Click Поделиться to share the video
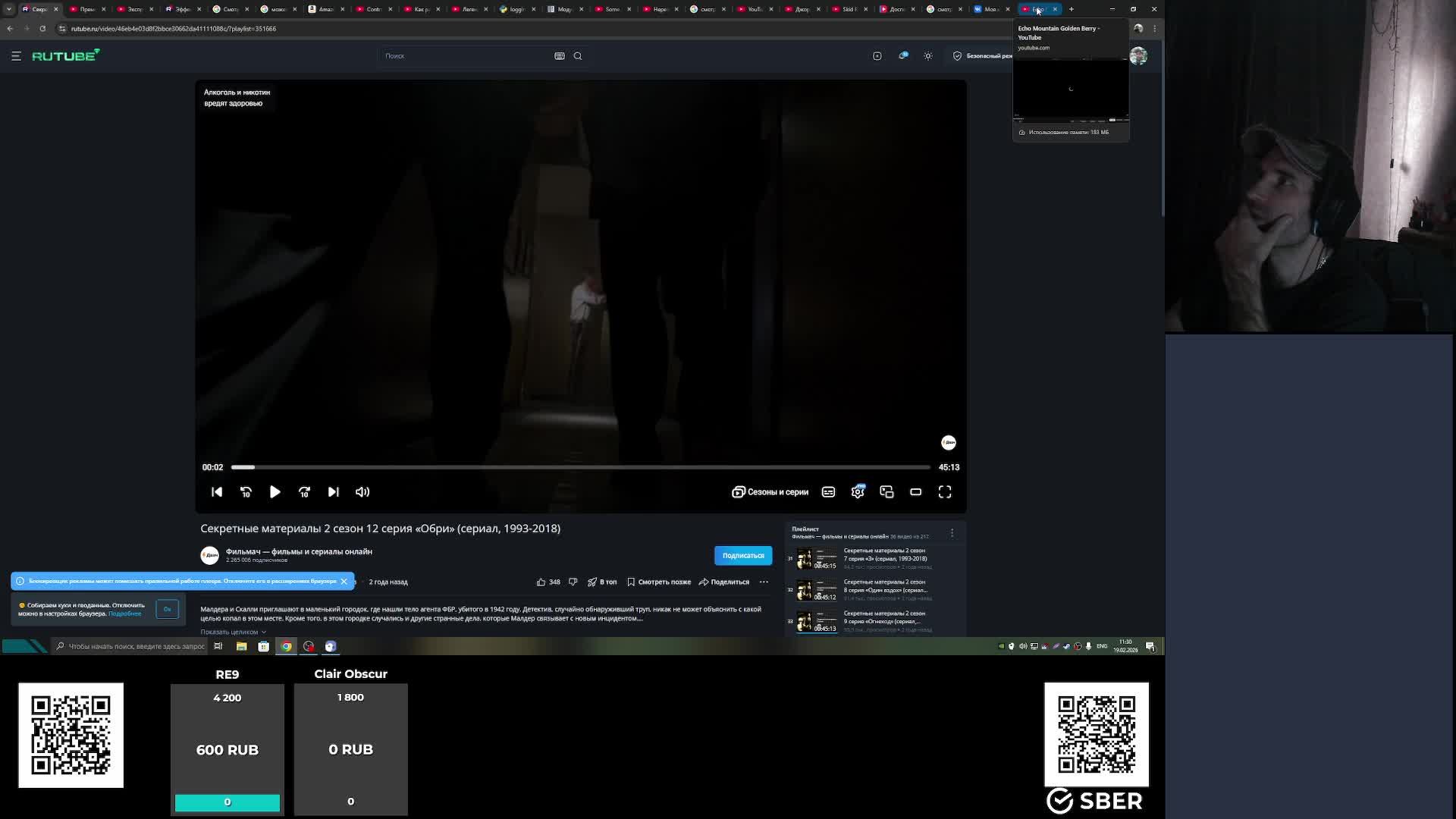1456x819 pixels. click(724, 582)
